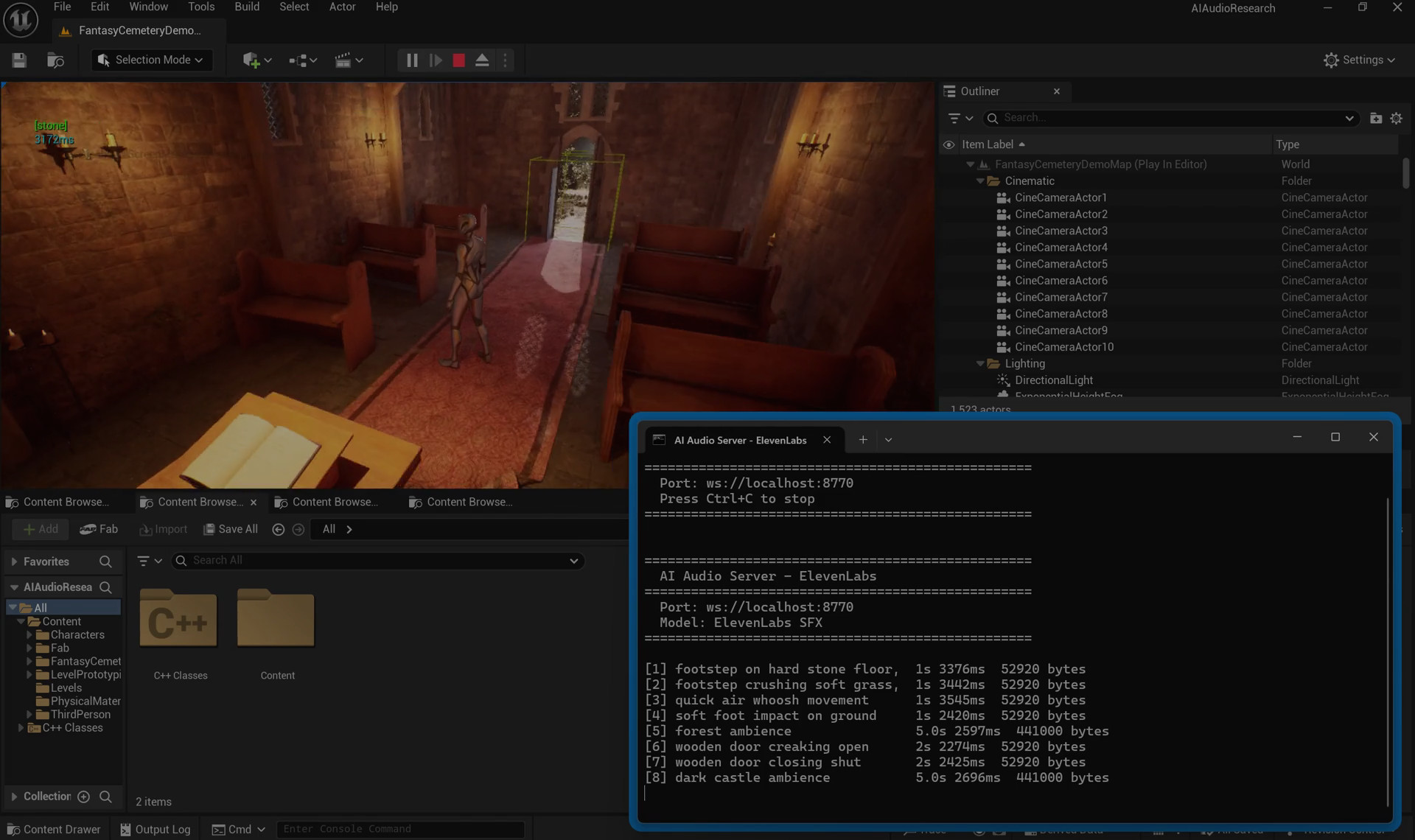Save the current level with the floppy icon

point(19,60)
